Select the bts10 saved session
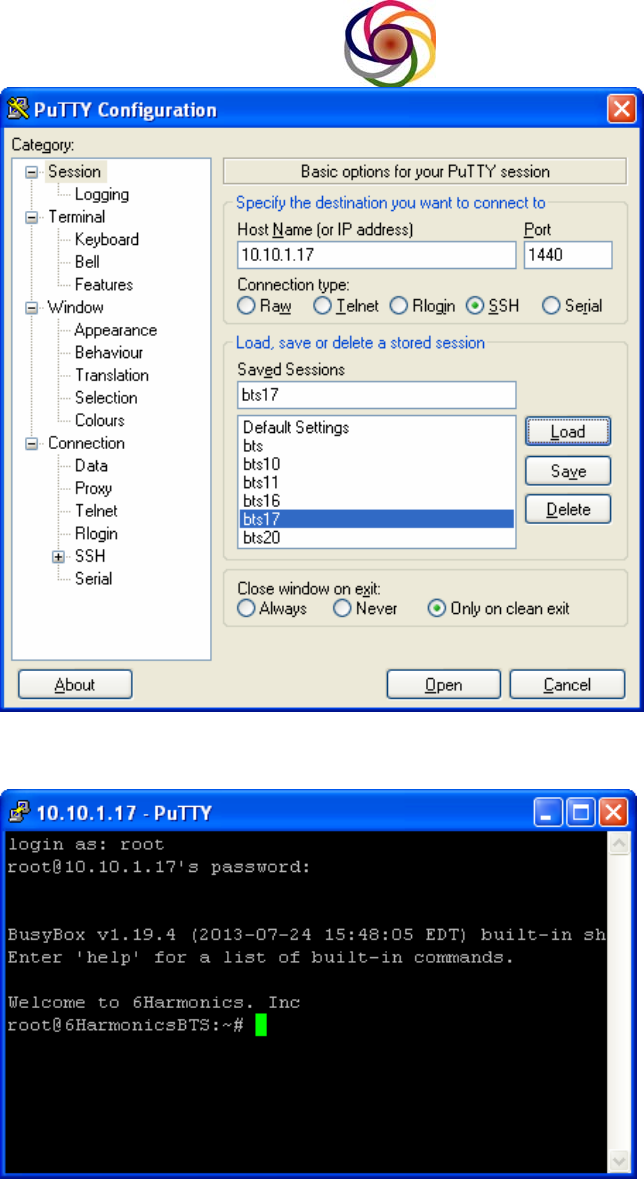 [x=377, y=464]
